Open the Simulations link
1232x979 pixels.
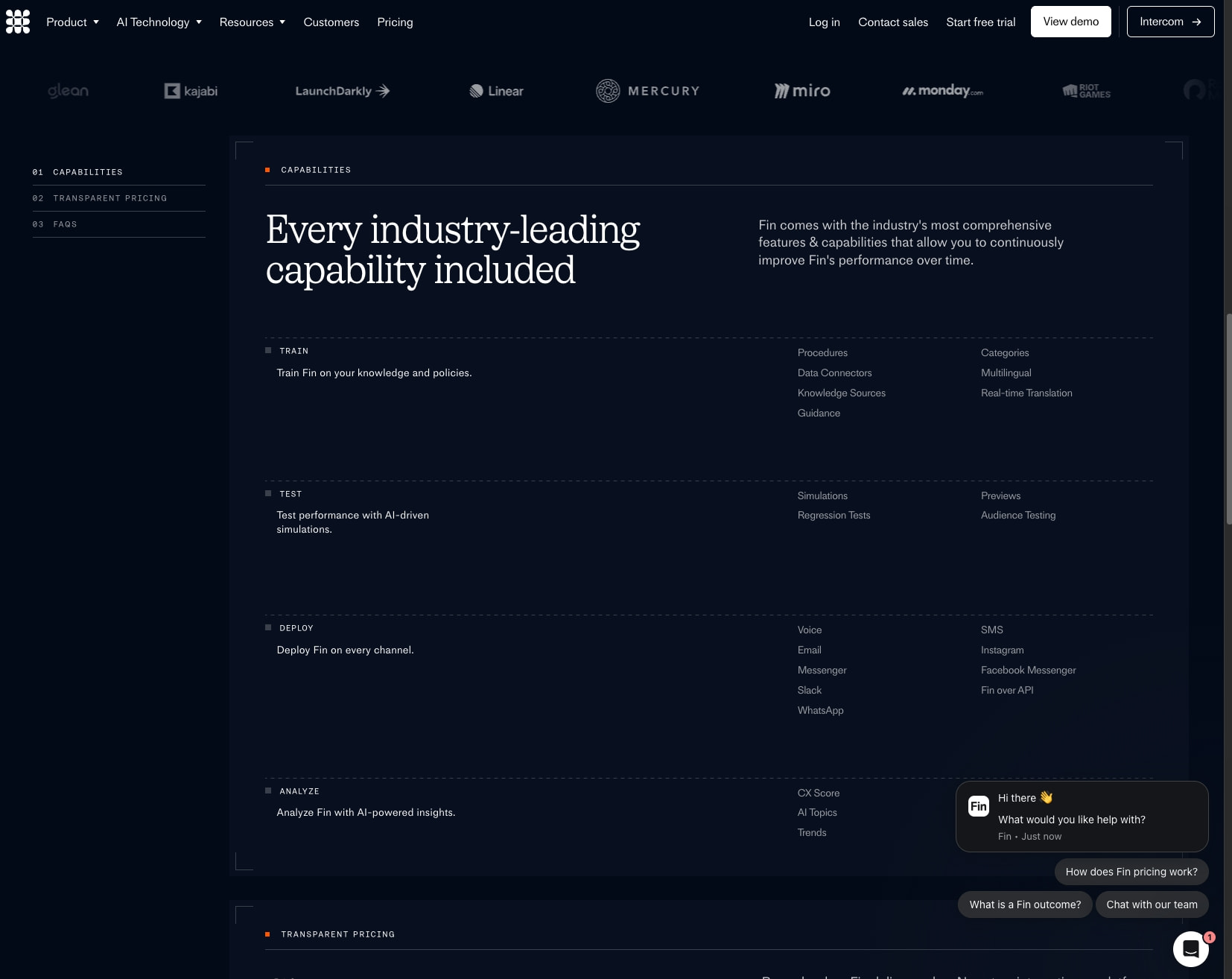point(822,495)
